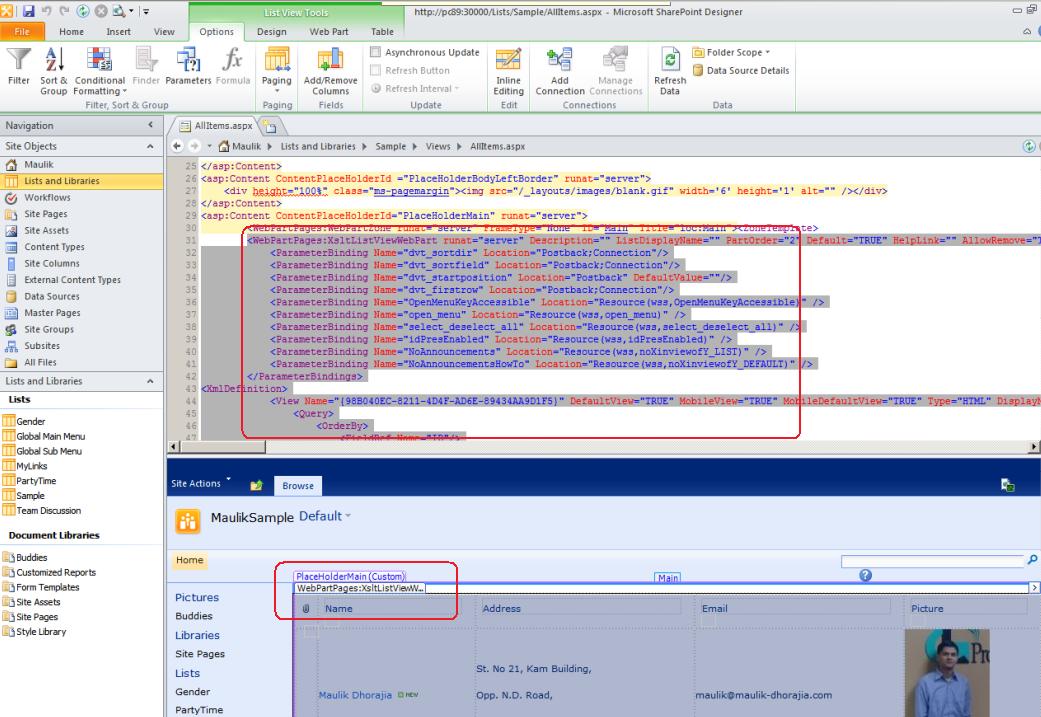Switch to the Insert ribbon tab

tap(118, 31)
